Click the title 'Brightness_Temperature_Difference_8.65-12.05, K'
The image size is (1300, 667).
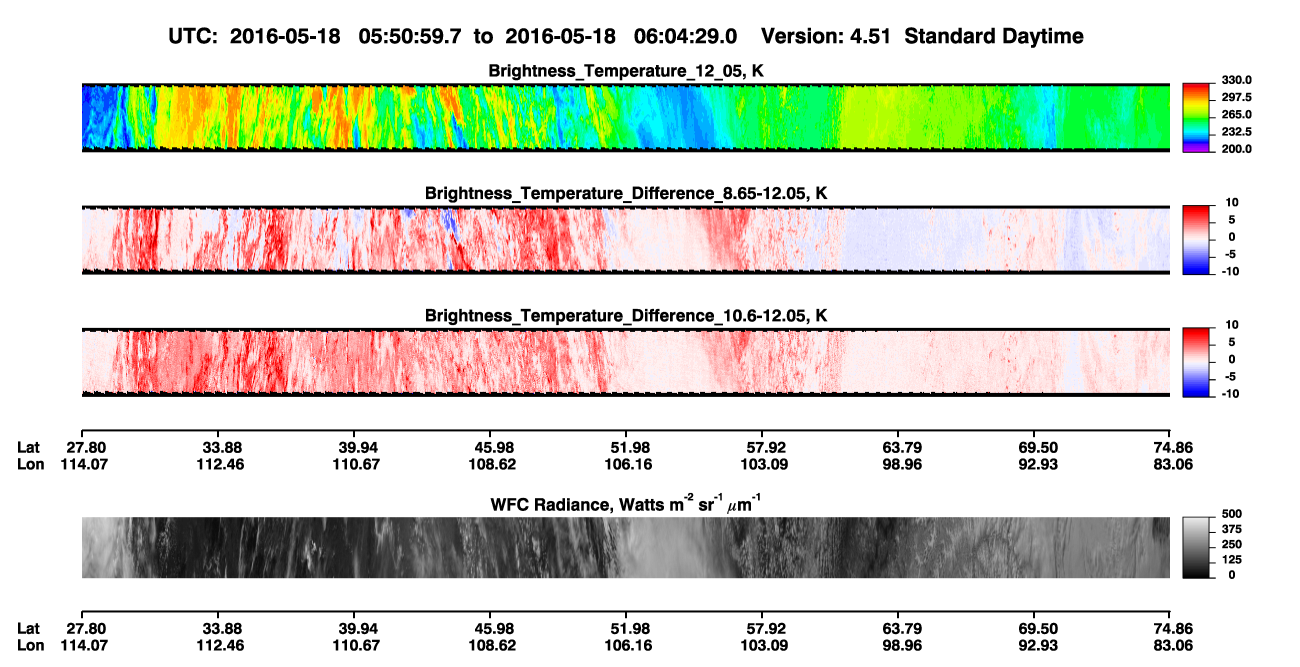click(626, 193)
